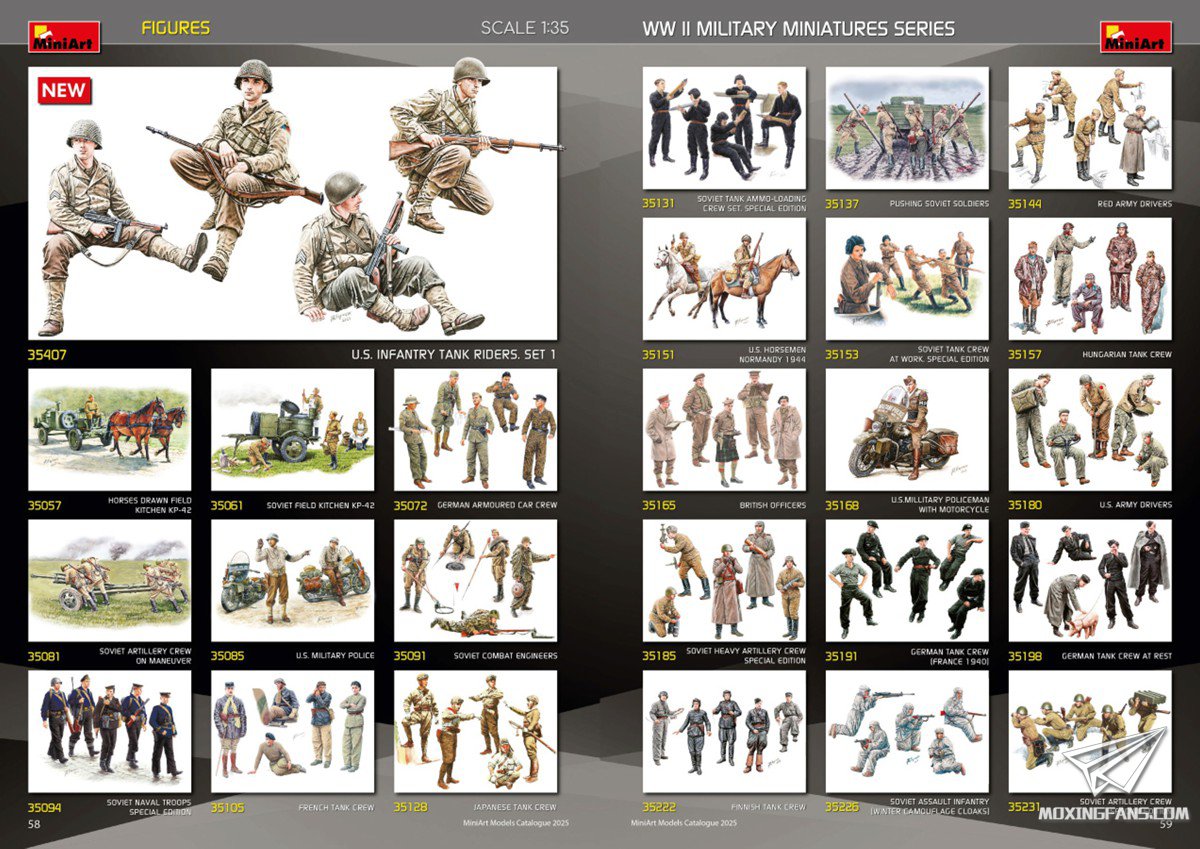The width and height of the screenshot is (1200, 849).
Task: Click product number 35128
Action: [x=411, y=807]
